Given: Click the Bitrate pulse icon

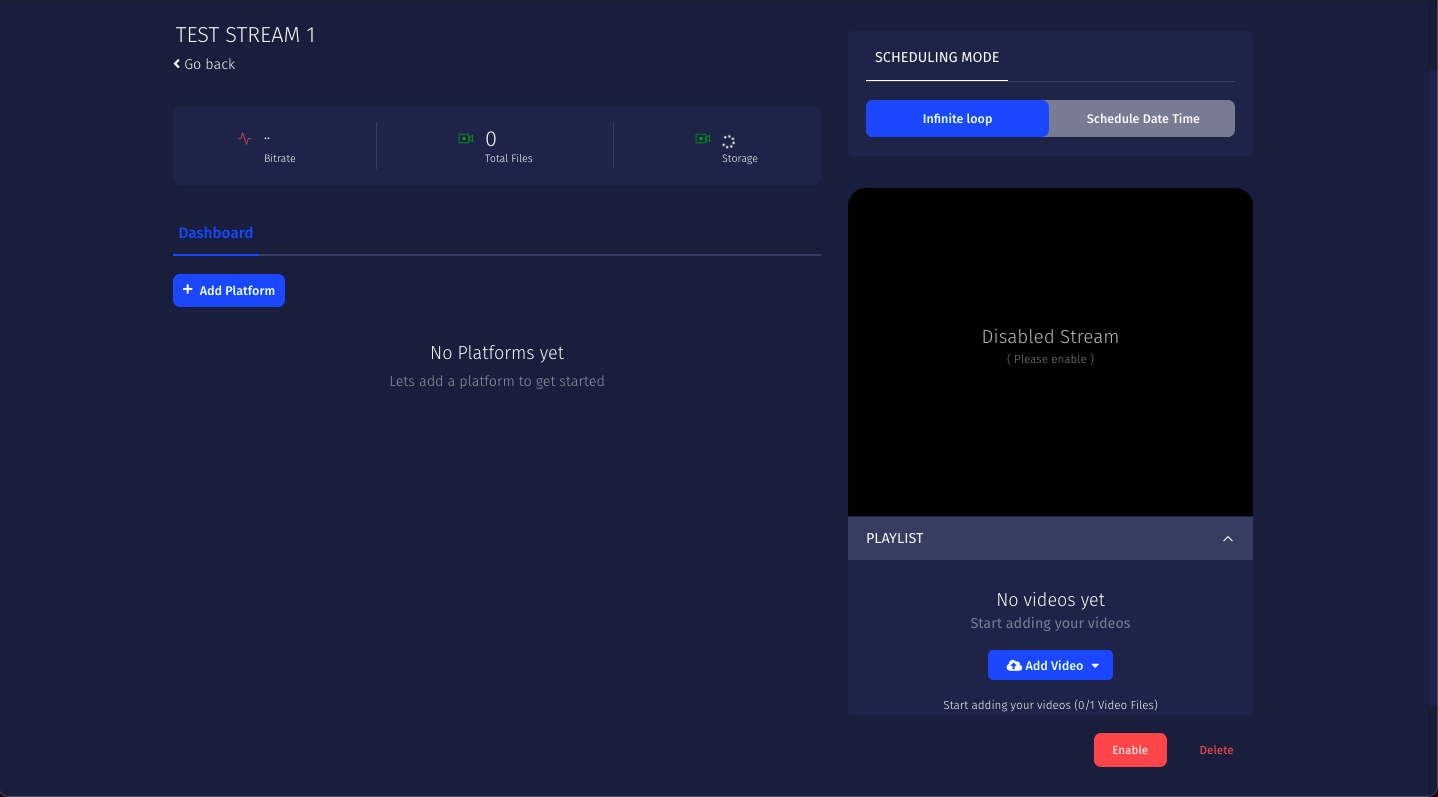Looking at the screenshot, I should click(x=245, y=139).
